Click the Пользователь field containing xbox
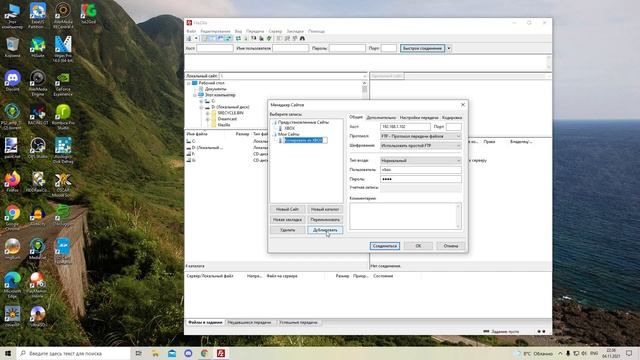 (420, 169)
